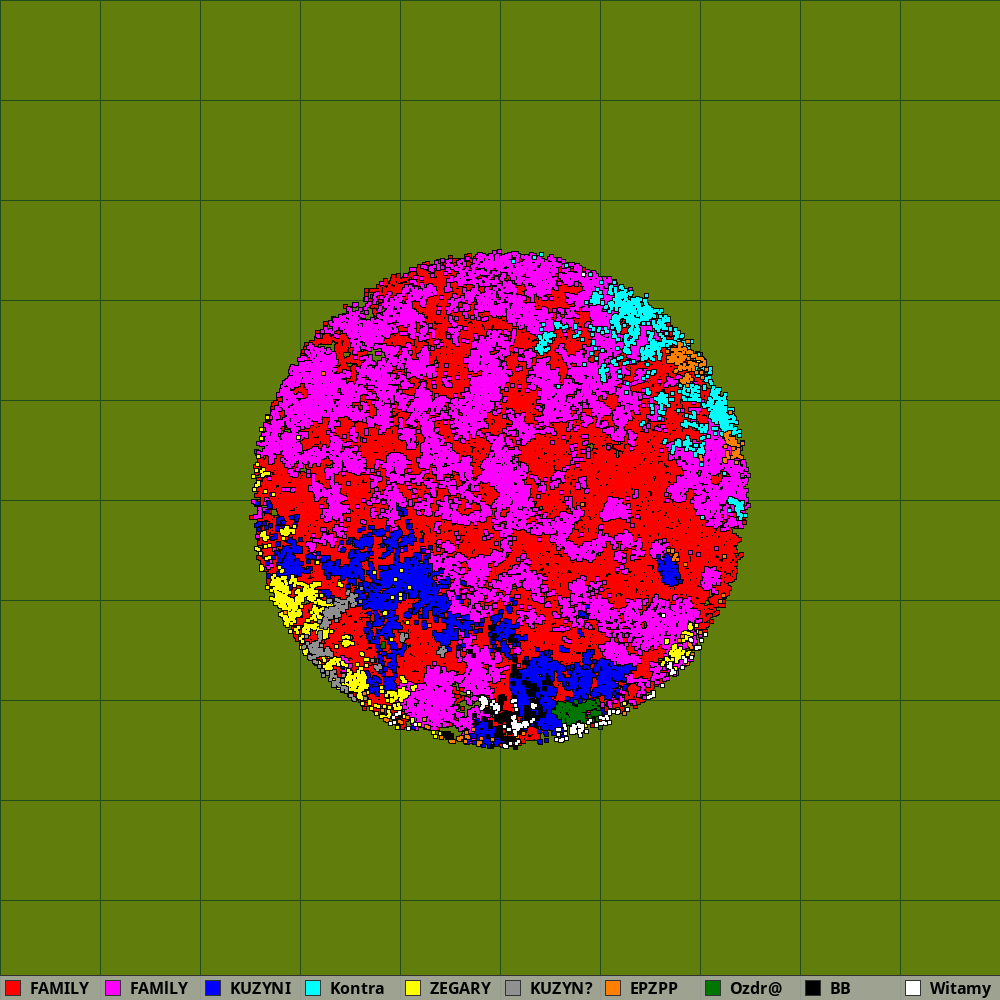Click the ZEGARY legend label

pos(460,988)
